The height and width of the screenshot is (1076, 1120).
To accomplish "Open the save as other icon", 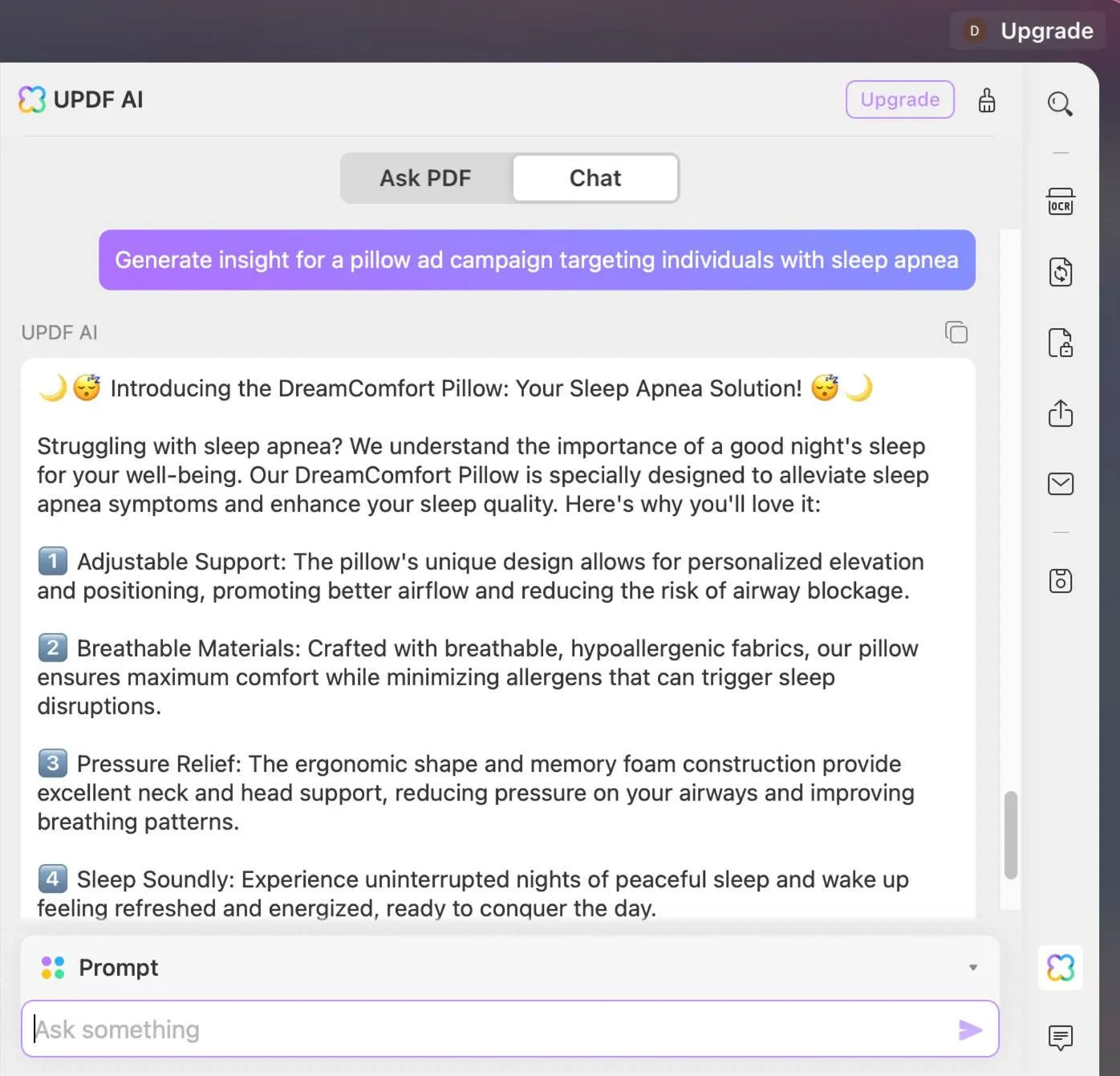I will click(x=1060, y=580).
